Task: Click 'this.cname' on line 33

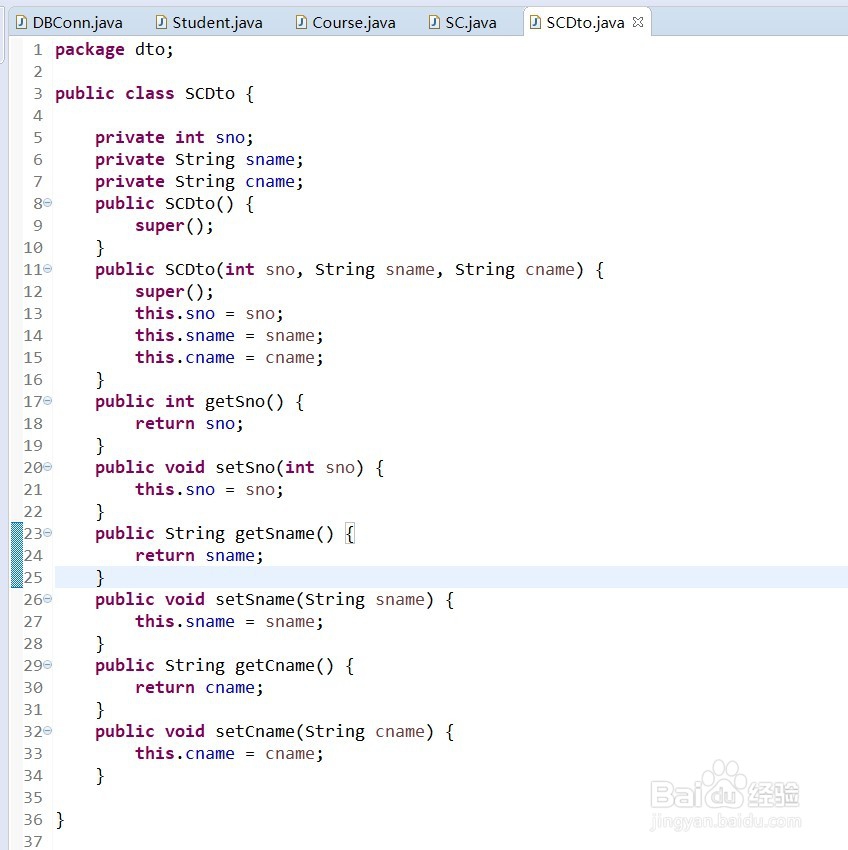Action: (185, 754)
